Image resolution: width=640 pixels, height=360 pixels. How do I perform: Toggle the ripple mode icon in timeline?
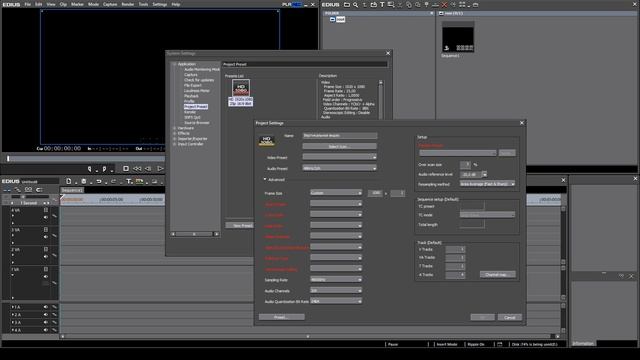point(18,190)
